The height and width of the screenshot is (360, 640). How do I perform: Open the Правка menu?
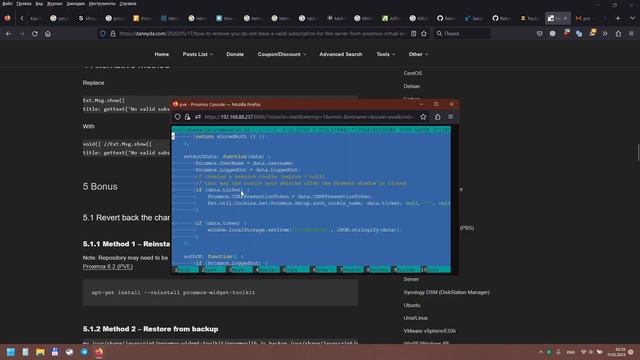point(24,4)
